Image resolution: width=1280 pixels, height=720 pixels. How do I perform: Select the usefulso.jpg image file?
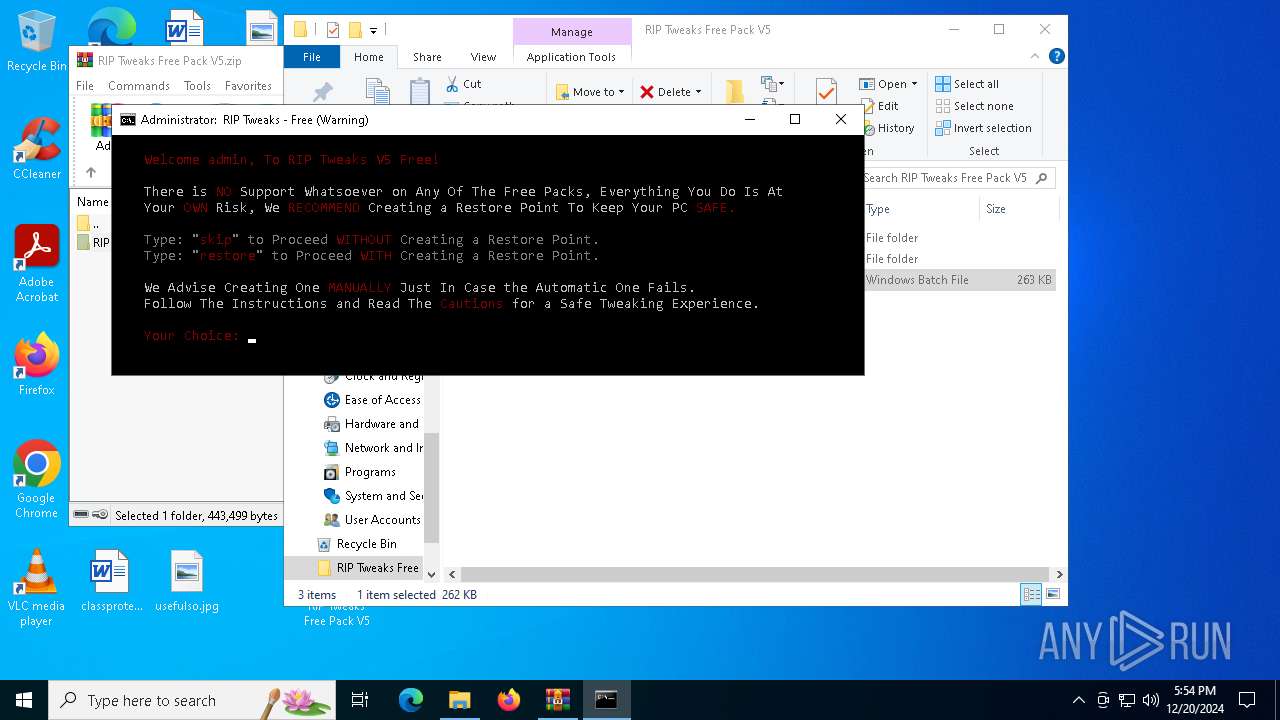pos(187,581)
